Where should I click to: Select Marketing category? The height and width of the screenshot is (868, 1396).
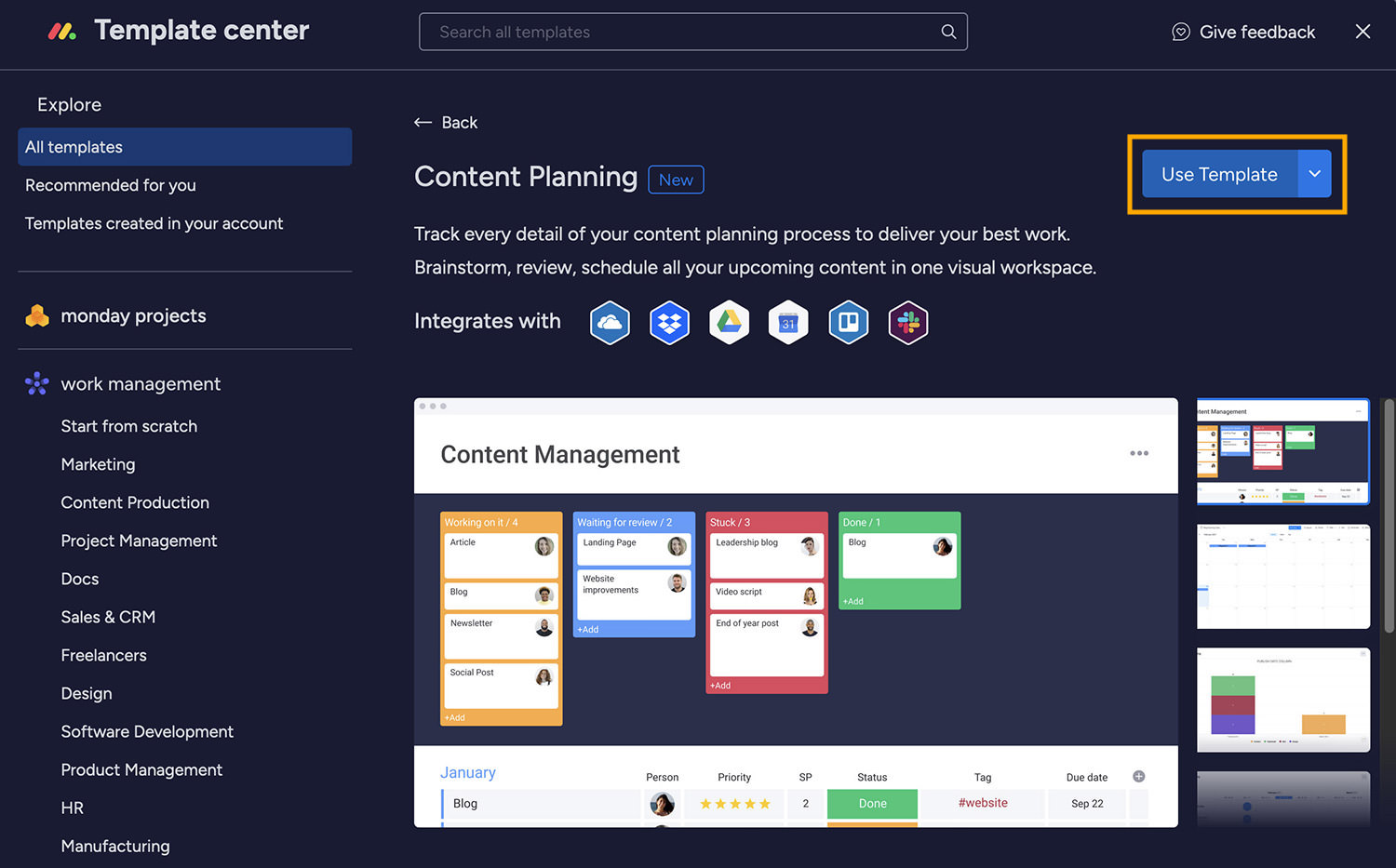click(x=98, y=464)
